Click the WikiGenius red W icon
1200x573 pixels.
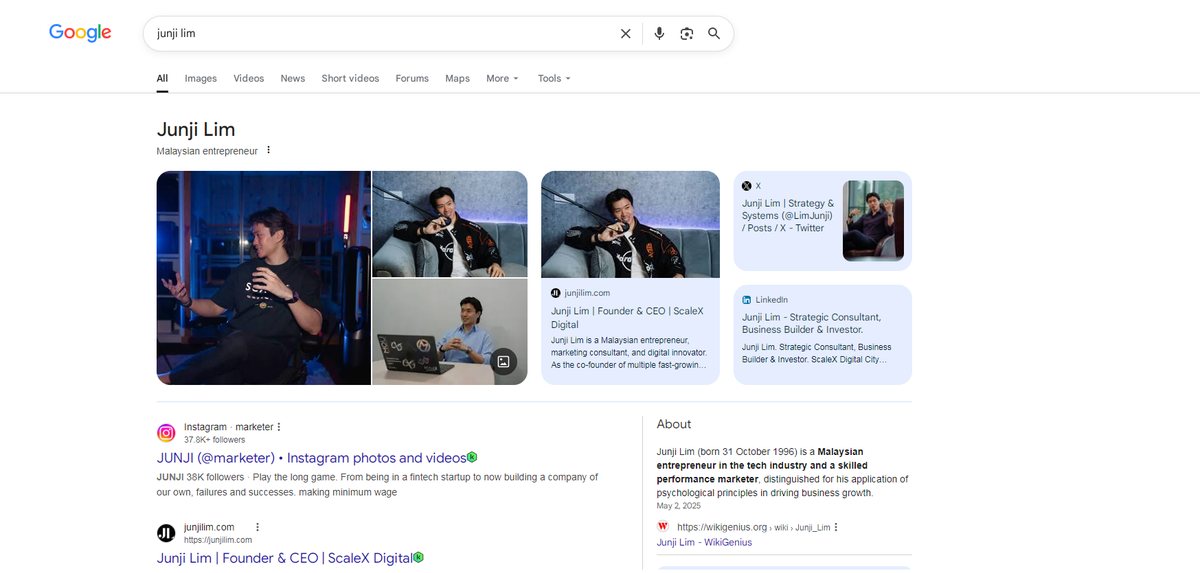pos(662,527)
